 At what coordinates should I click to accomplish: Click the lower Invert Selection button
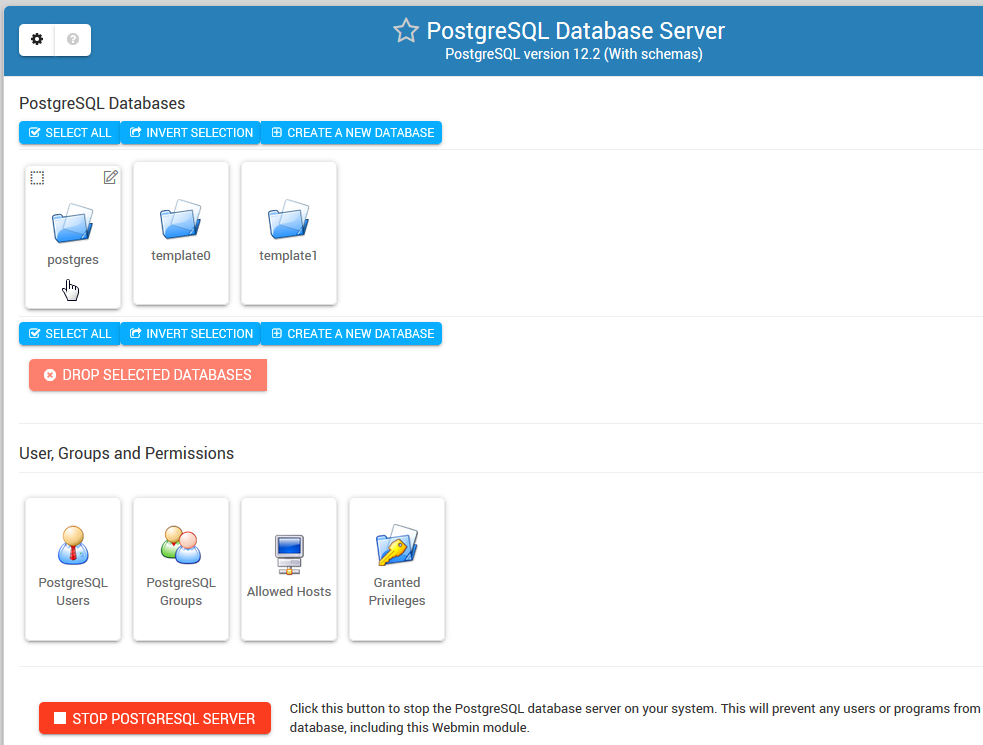tap(191, 334)
